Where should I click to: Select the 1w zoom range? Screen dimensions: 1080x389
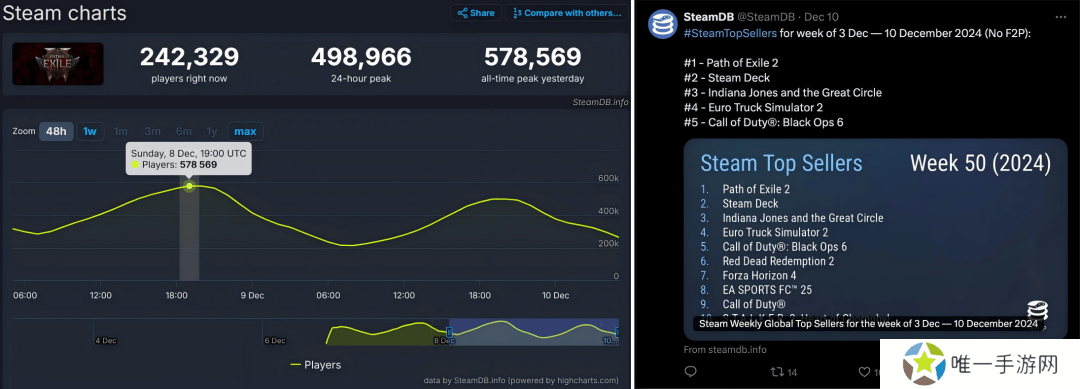[x=90, y=131]
